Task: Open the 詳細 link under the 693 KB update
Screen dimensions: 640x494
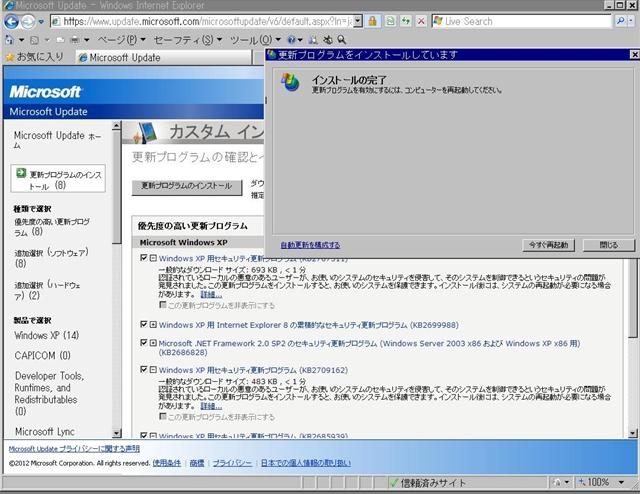Action: [211, 294]
